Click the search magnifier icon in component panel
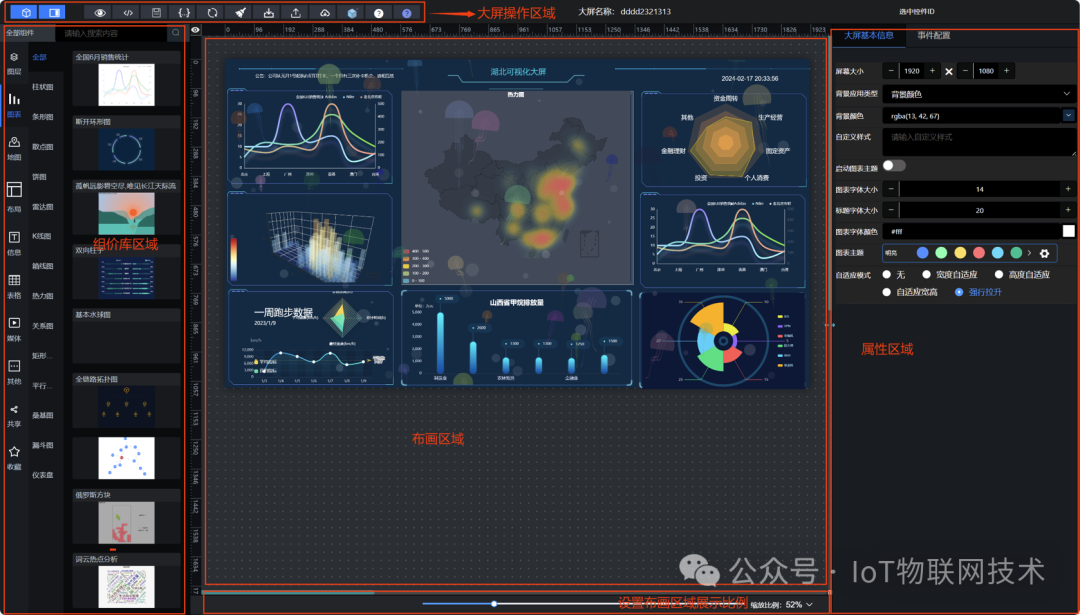Viewport: 1080px width, 615px height. [x=176, y=32]
